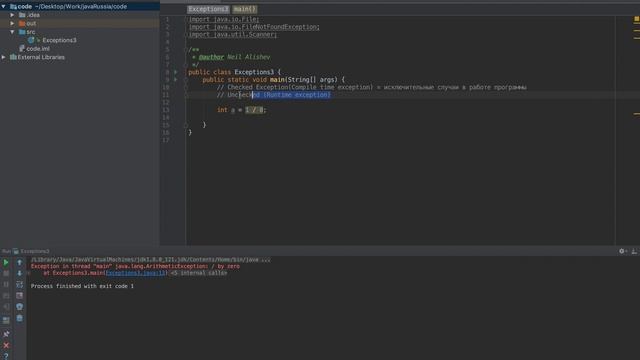Viewport: 640px width, 360px height.
Task: Click run gutter arrow beside class Exceptions3
Action: click(176, 72)
